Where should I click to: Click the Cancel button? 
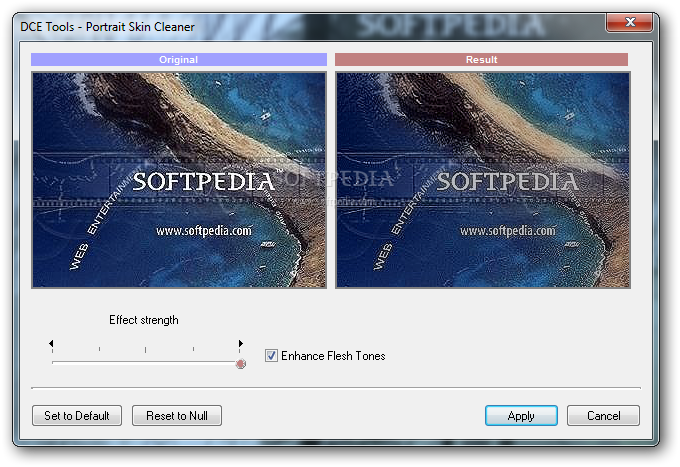[x=603, y=415]
